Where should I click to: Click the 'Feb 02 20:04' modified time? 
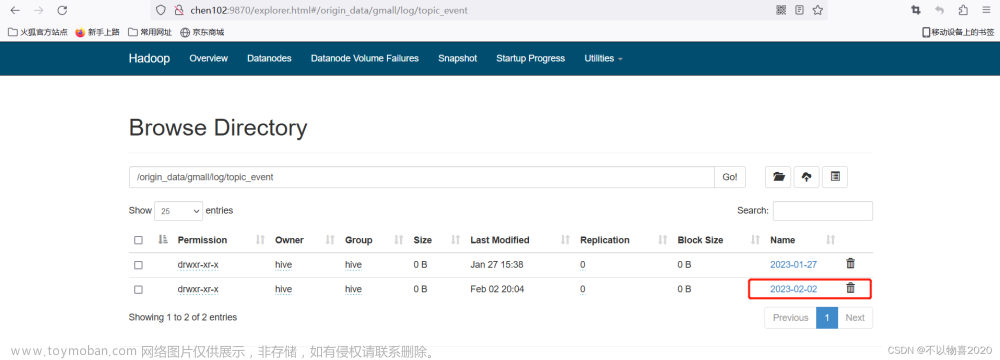coord(497,289)
